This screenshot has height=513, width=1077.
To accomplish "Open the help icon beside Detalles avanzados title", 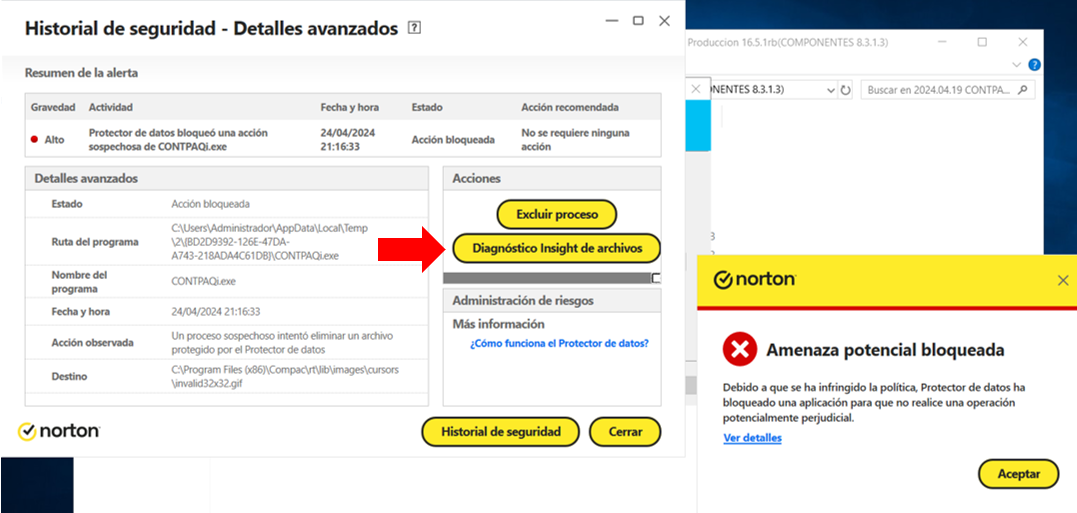I will [413, 28].
